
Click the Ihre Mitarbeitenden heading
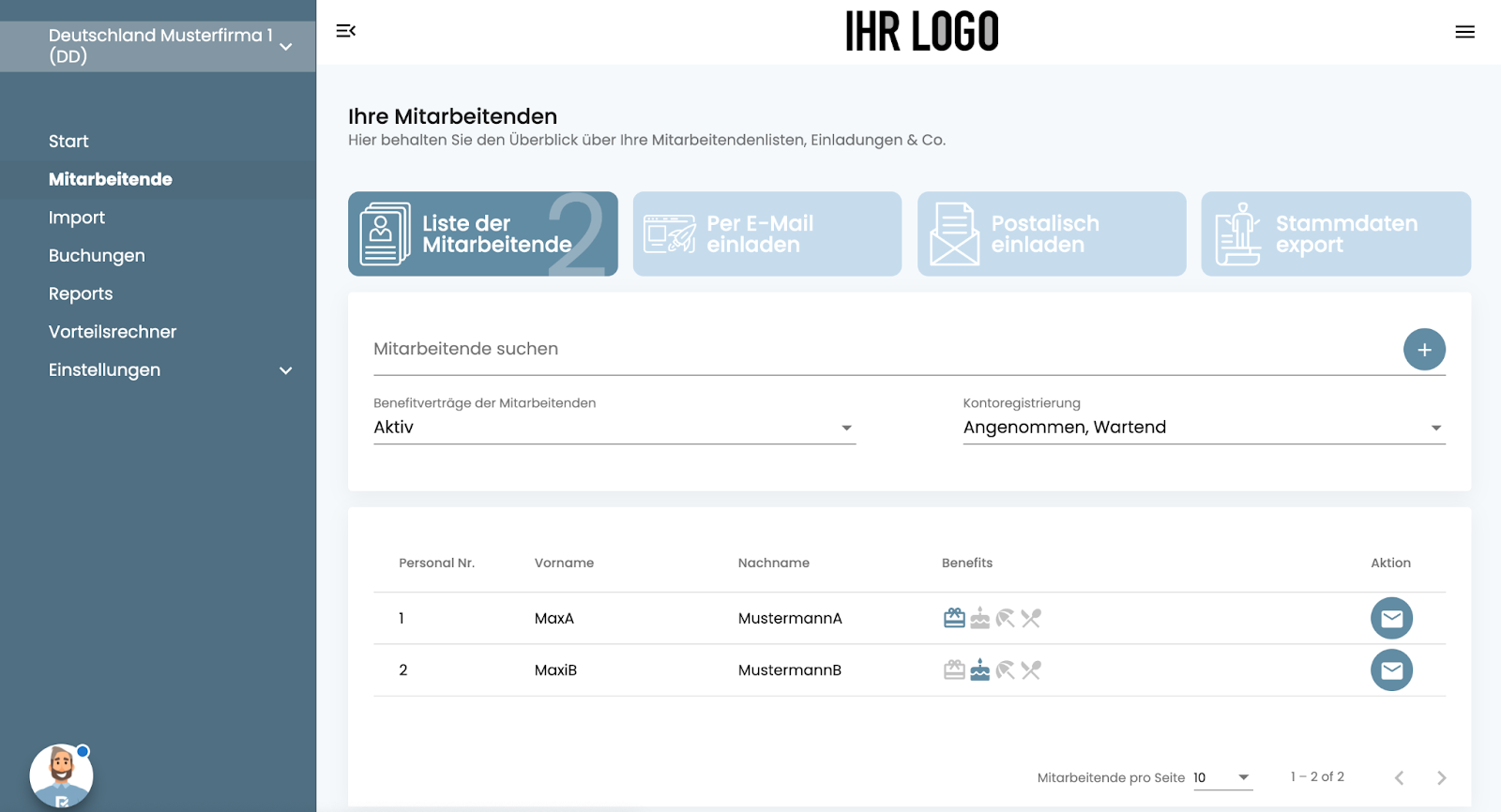[452, 116]
